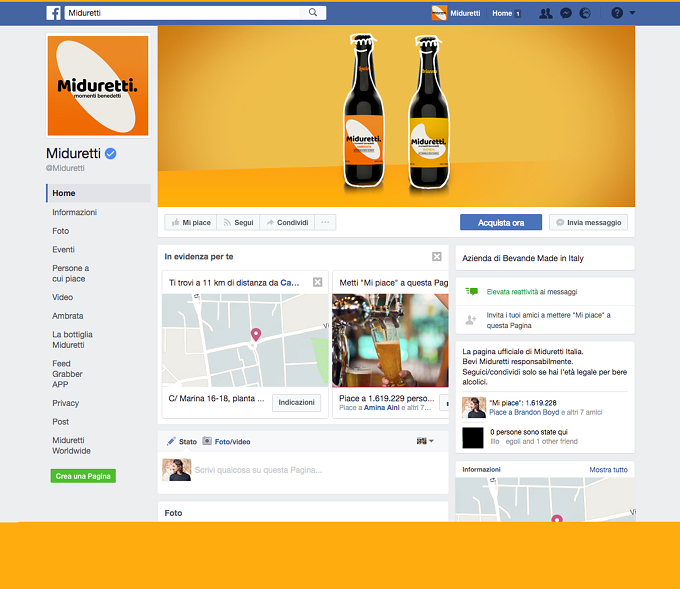This screenshot has width=680, height=589.
Task: Click the Elevata reattività message icon
Action: coord(471,291)
